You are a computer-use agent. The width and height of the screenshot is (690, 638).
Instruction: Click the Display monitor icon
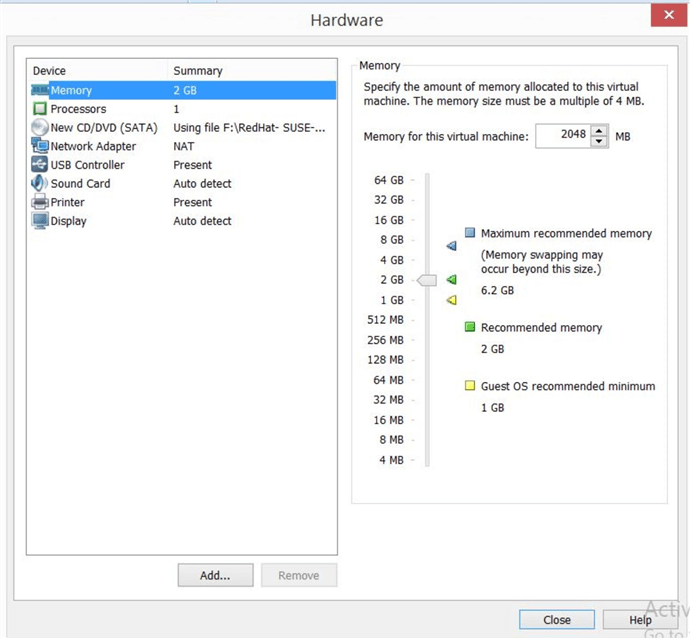click(x=40, y=220)
